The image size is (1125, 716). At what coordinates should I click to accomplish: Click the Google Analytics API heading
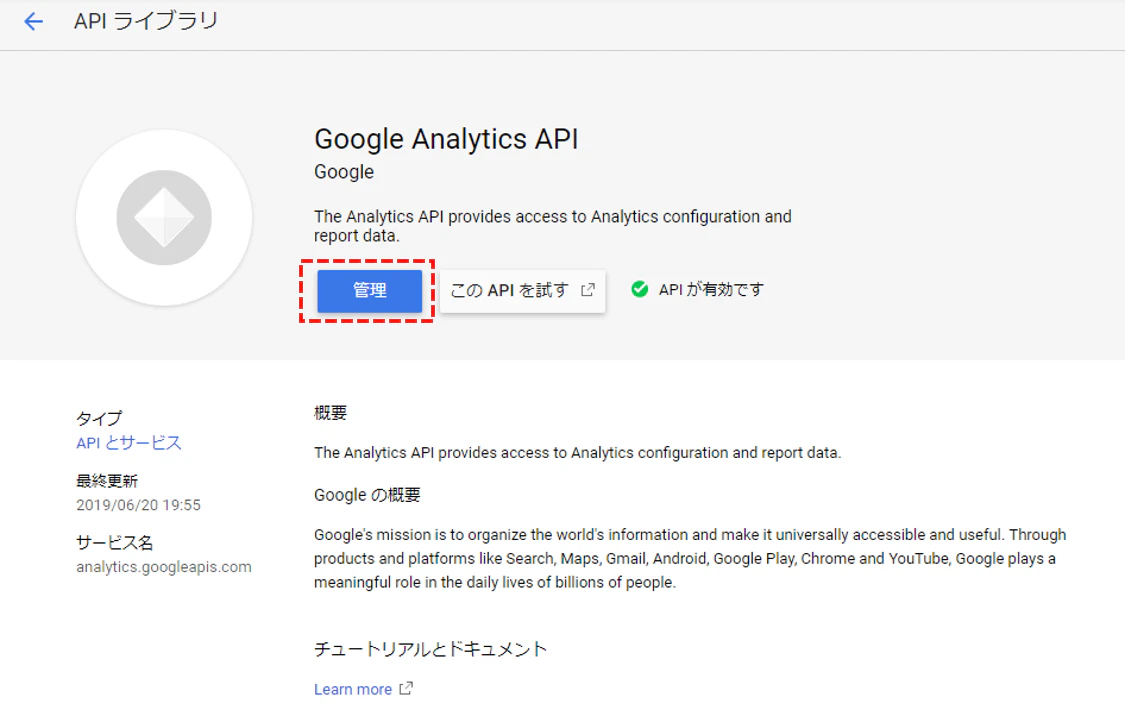click(x=446, y=139)
